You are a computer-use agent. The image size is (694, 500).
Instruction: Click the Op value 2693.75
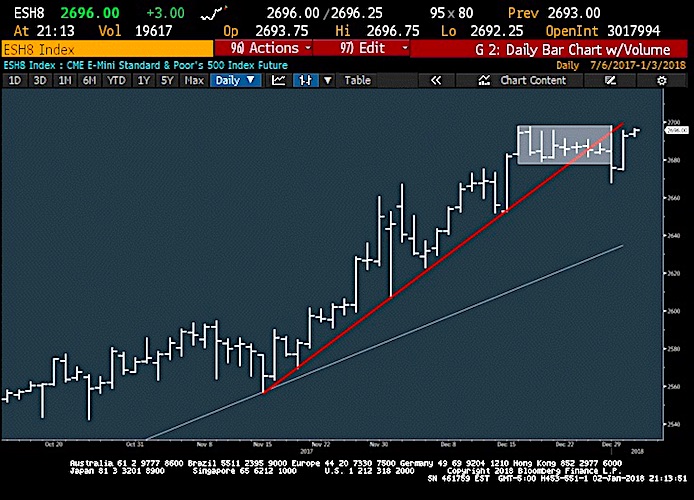[282, 31]
